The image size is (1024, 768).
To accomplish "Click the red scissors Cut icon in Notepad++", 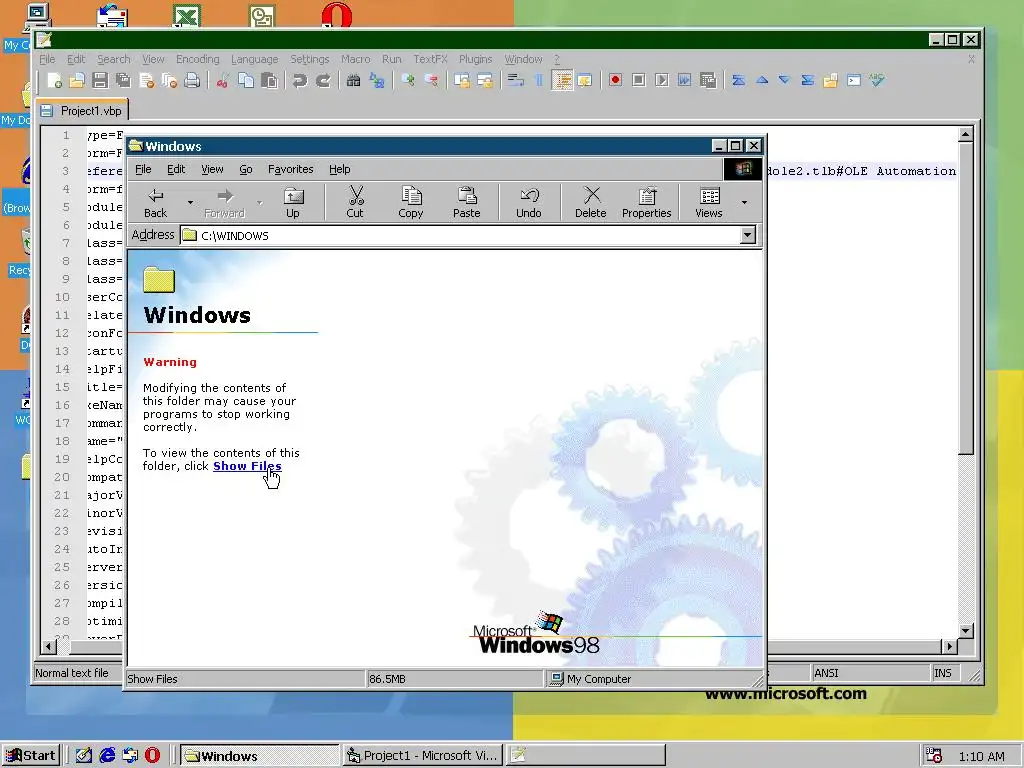I will [223, 81].
